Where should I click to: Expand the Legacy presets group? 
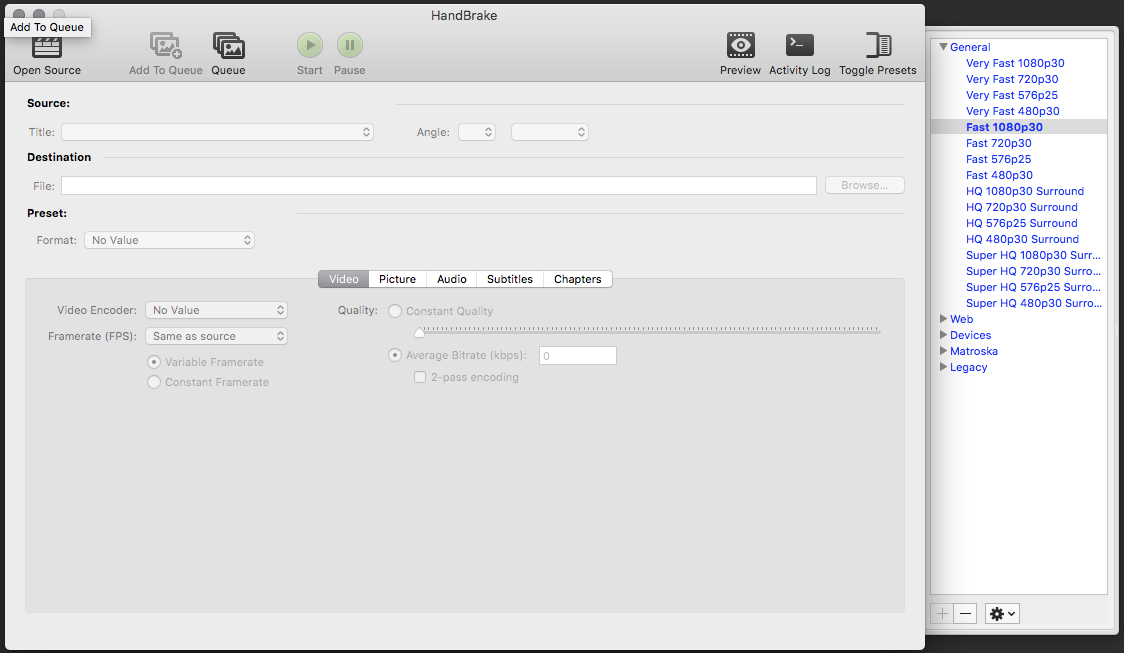[943, 367]
